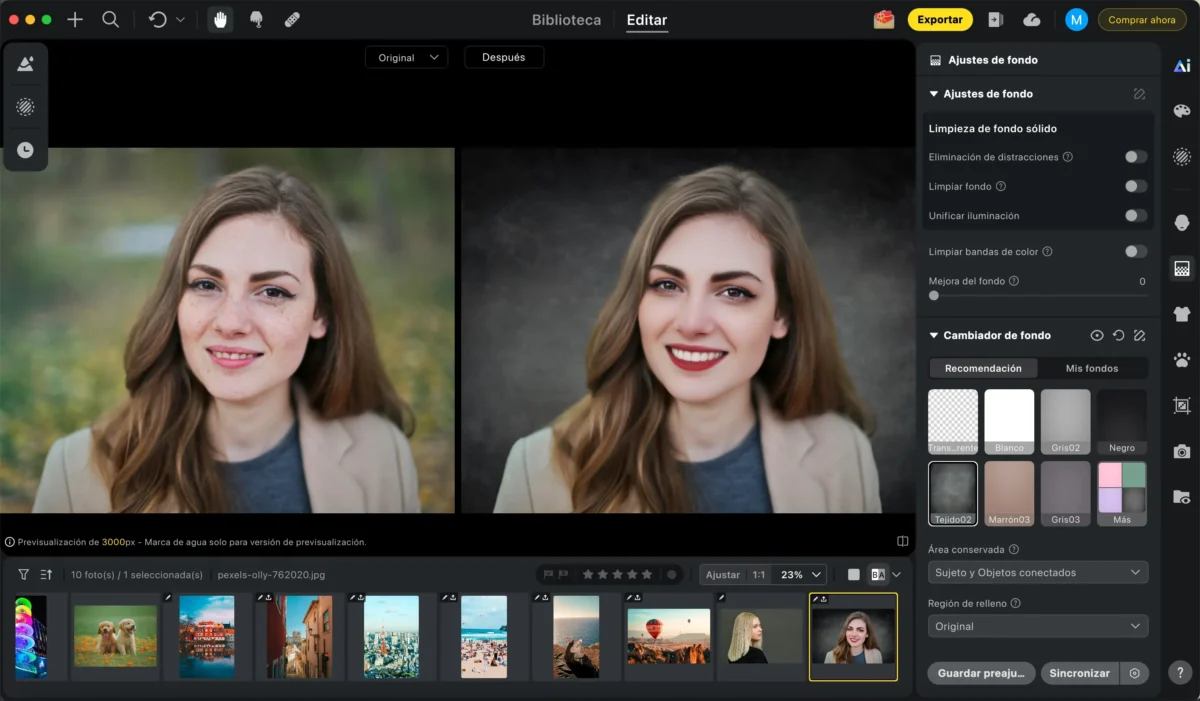Switch to the Biblioteca tab

tap(566, 20)
